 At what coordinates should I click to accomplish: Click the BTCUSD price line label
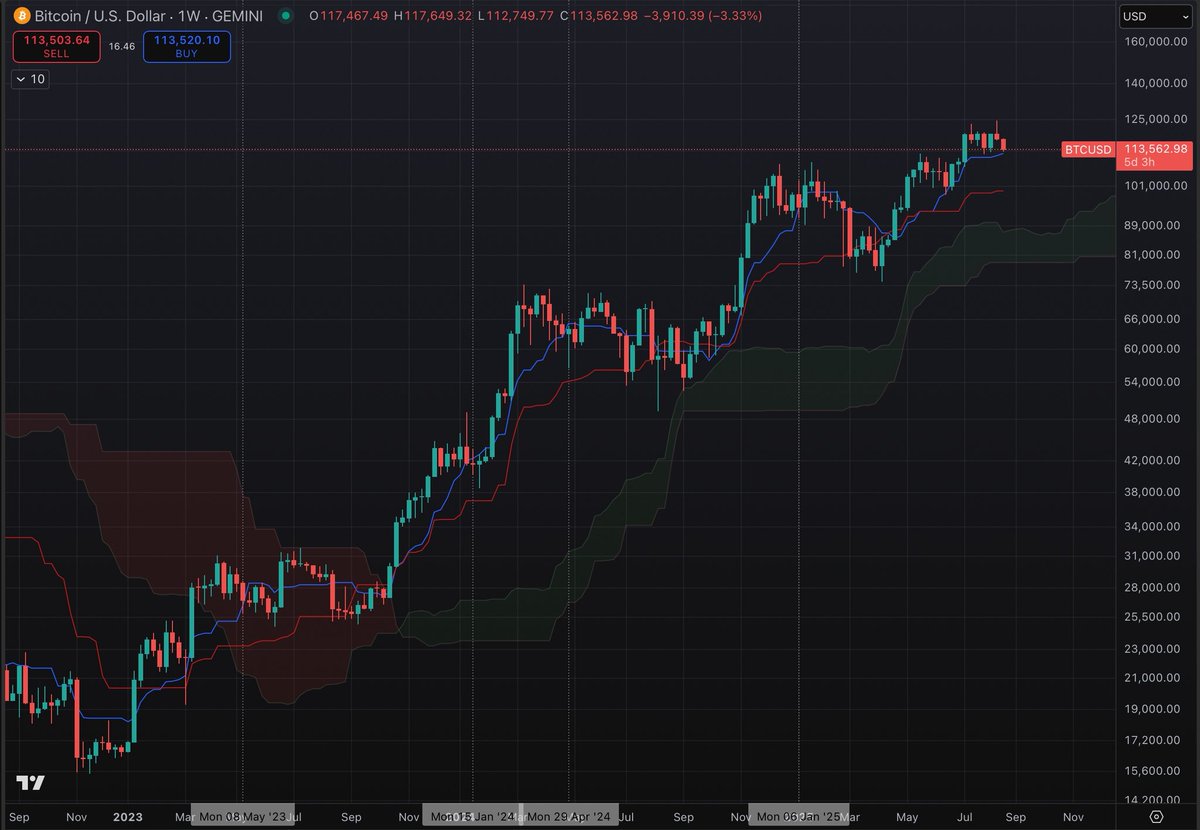tap(1087, 149)
